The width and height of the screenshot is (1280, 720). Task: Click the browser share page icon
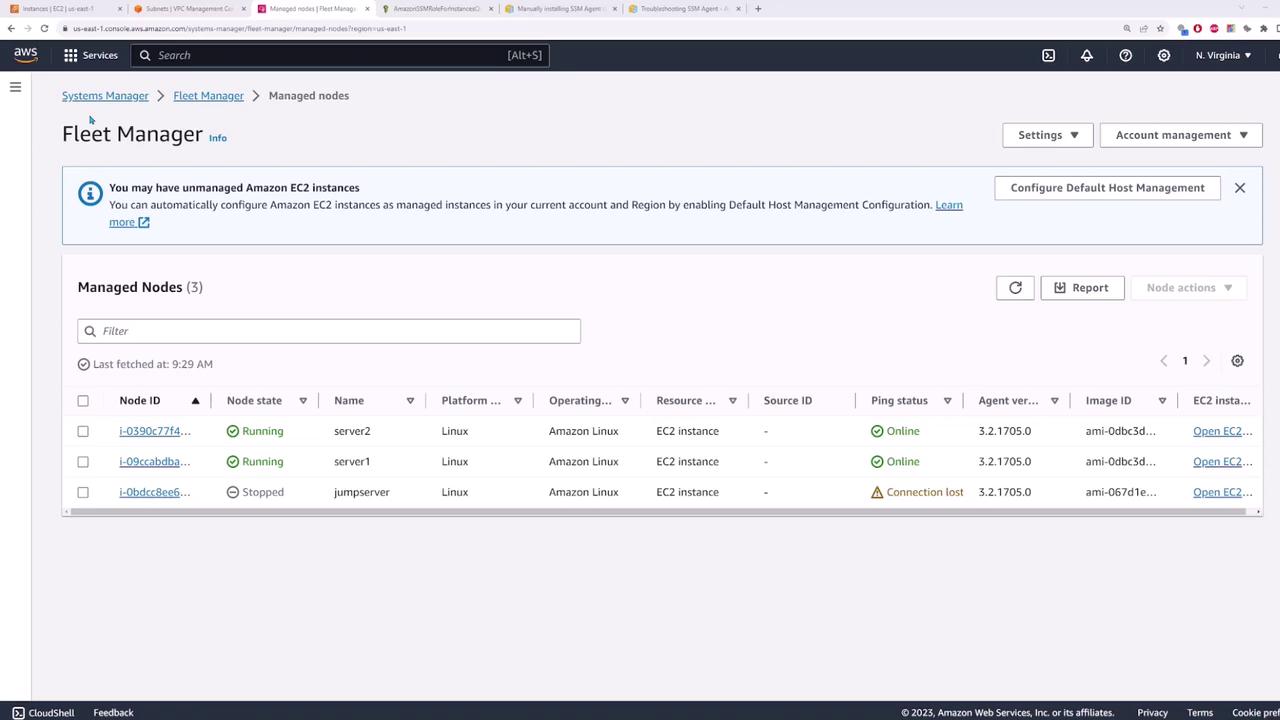click(x=1143, y=28)
